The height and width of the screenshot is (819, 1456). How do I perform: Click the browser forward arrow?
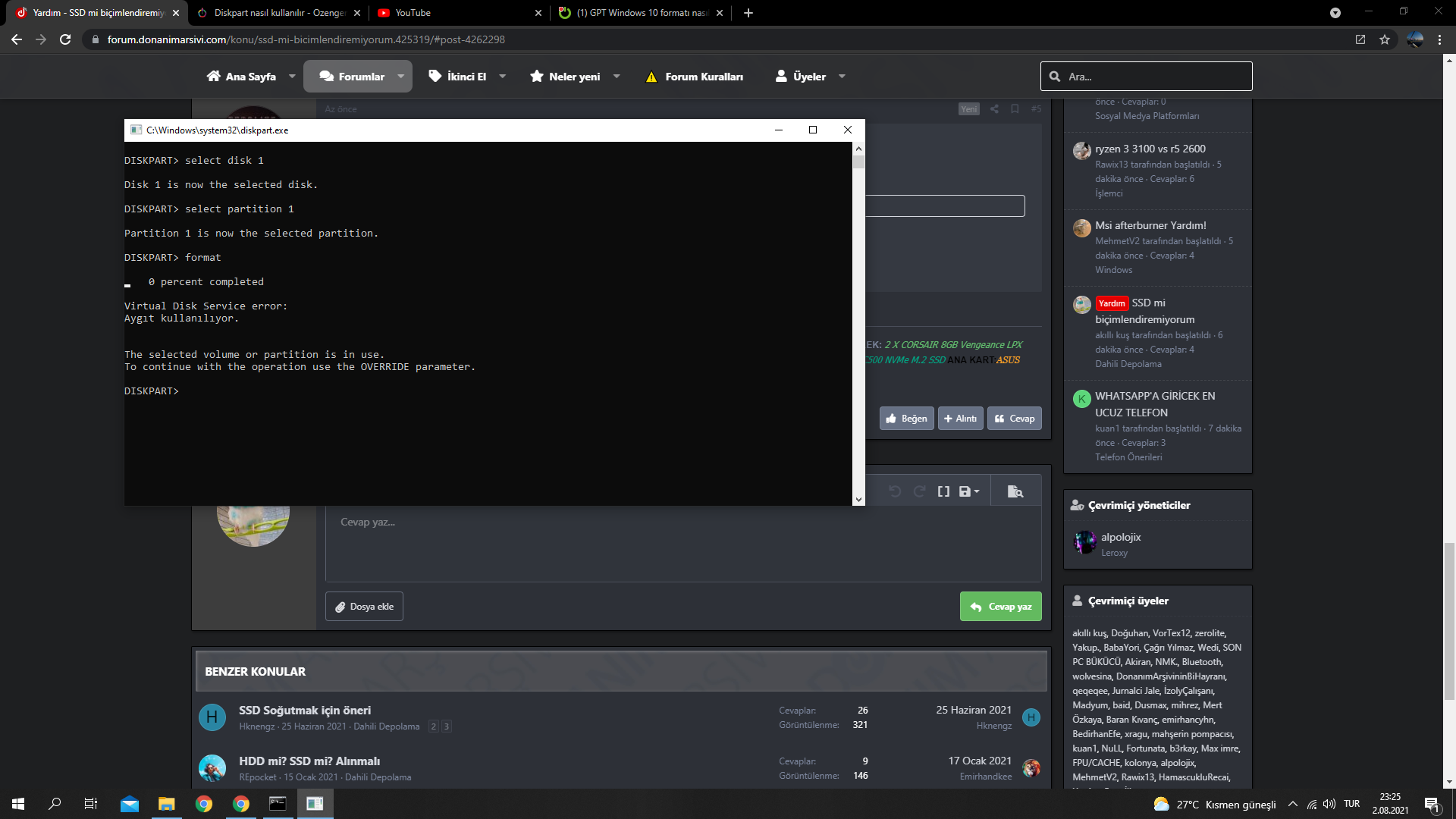[41, 39]
